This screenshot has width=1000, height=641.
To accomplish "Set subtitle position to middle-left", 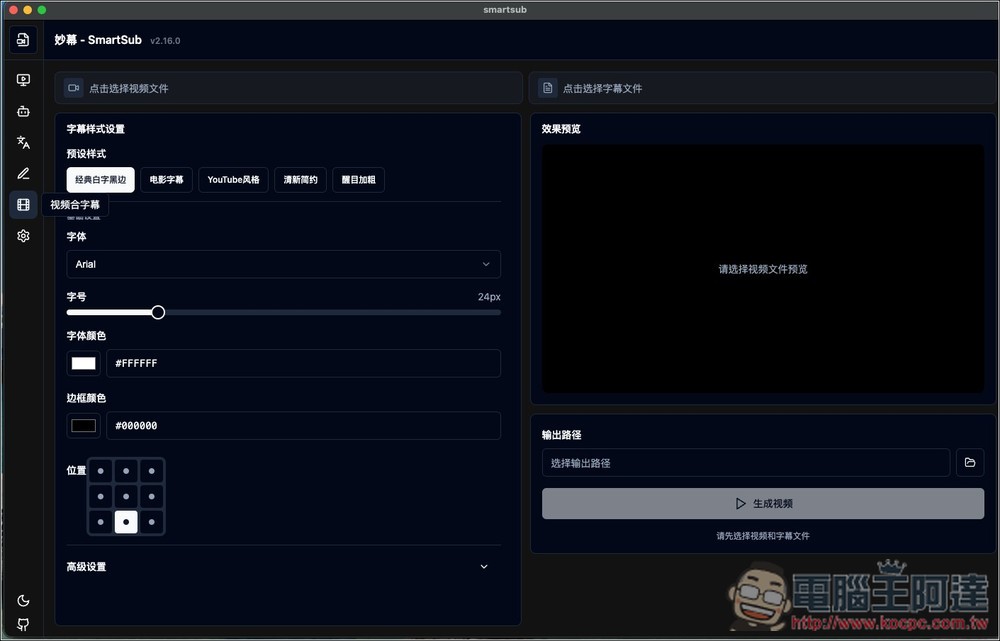I will coord(101,496).
